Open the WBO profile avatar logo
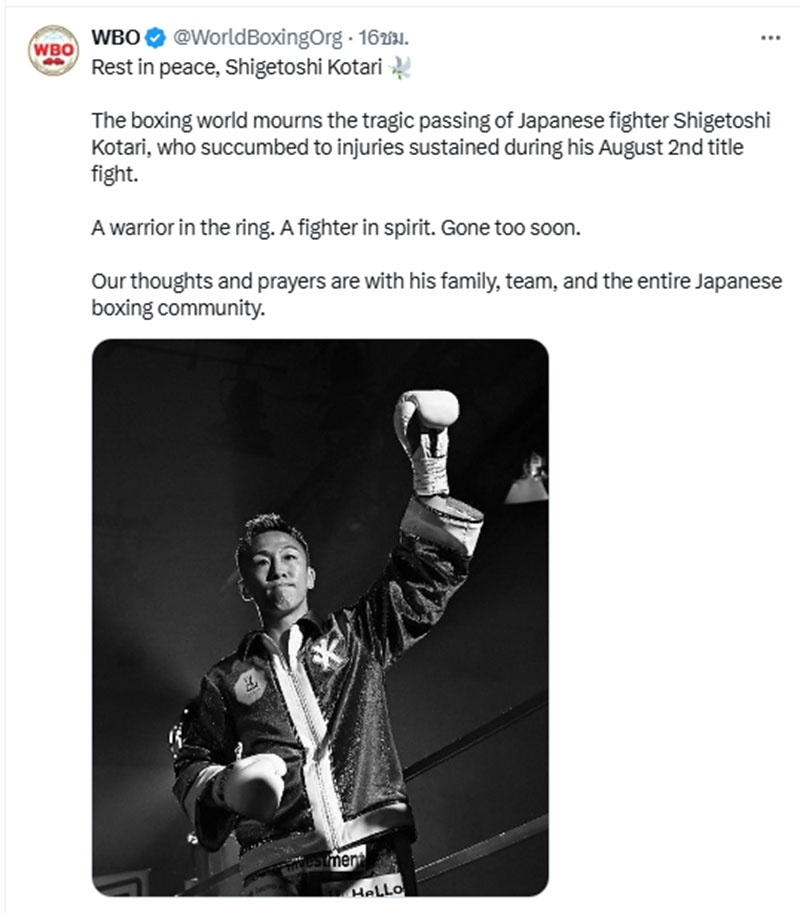Screen dimensions: 800x913 pyautogui.click(x=54, y=50)
